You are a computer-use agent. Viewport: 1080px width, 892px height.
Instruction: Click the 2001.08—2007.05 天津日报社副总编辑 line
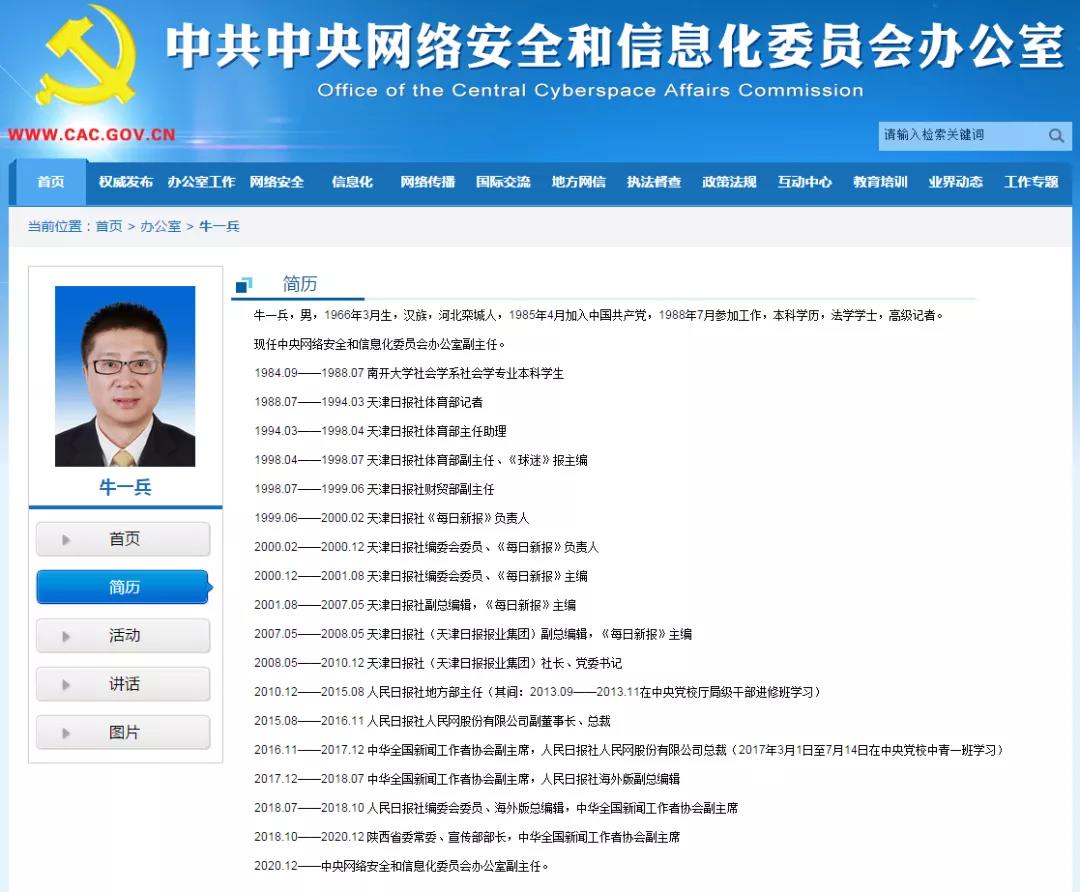point(415,605)
